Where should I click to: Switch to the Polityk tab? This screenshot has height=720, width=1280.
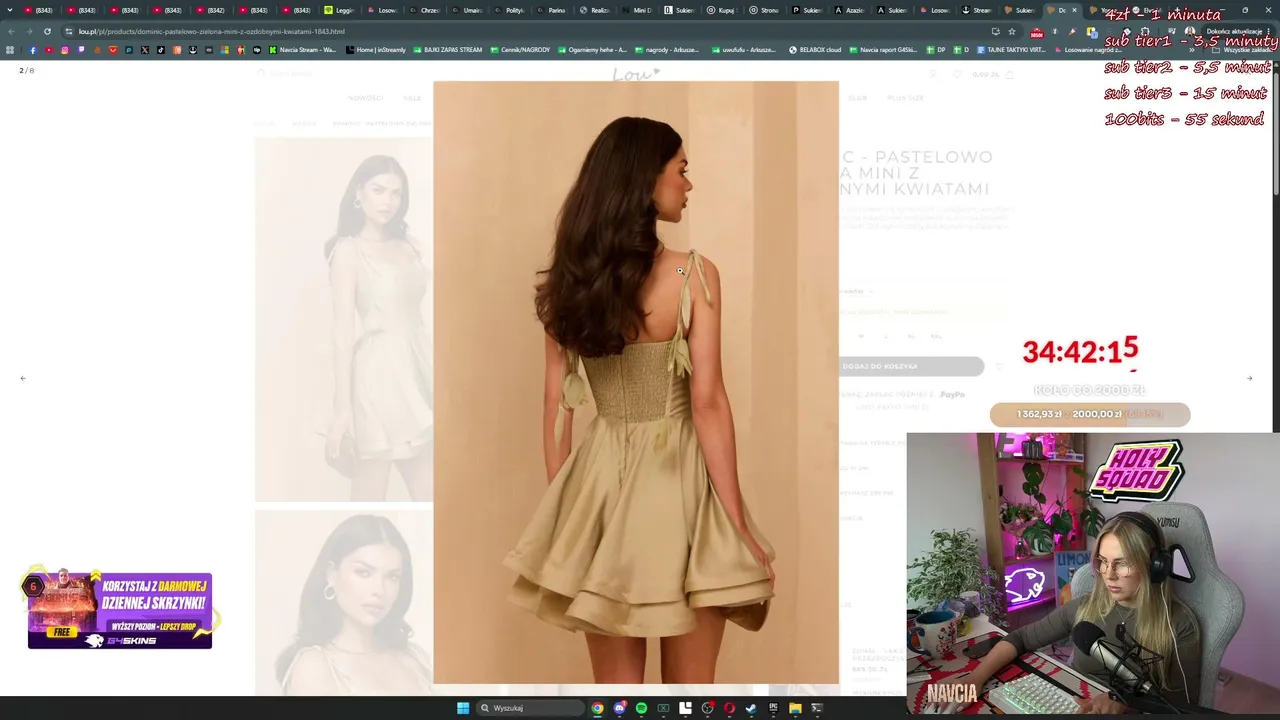pos(510,10)
